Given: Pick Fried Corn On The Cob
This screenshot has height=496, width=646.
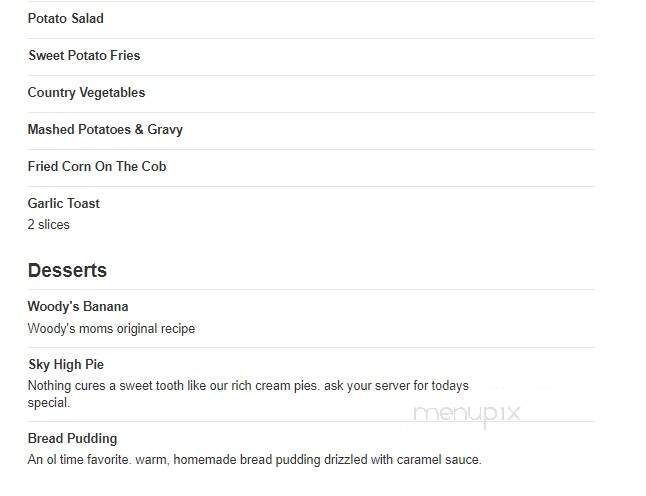Looking at the screenshot, I should [x=97, y=166].
